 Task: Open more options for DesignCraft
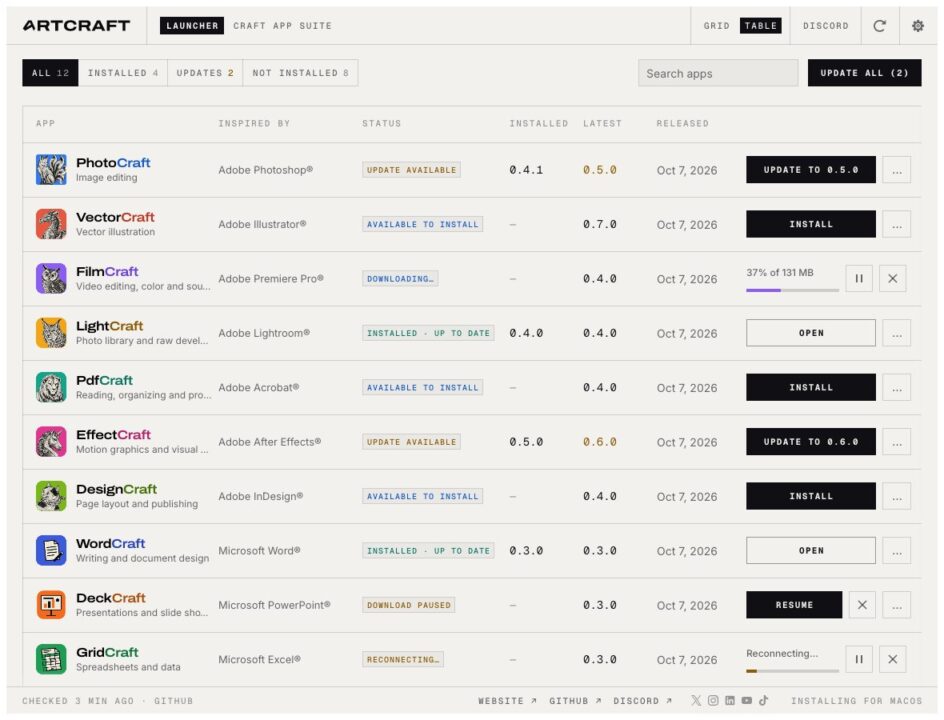coord(896,496)
